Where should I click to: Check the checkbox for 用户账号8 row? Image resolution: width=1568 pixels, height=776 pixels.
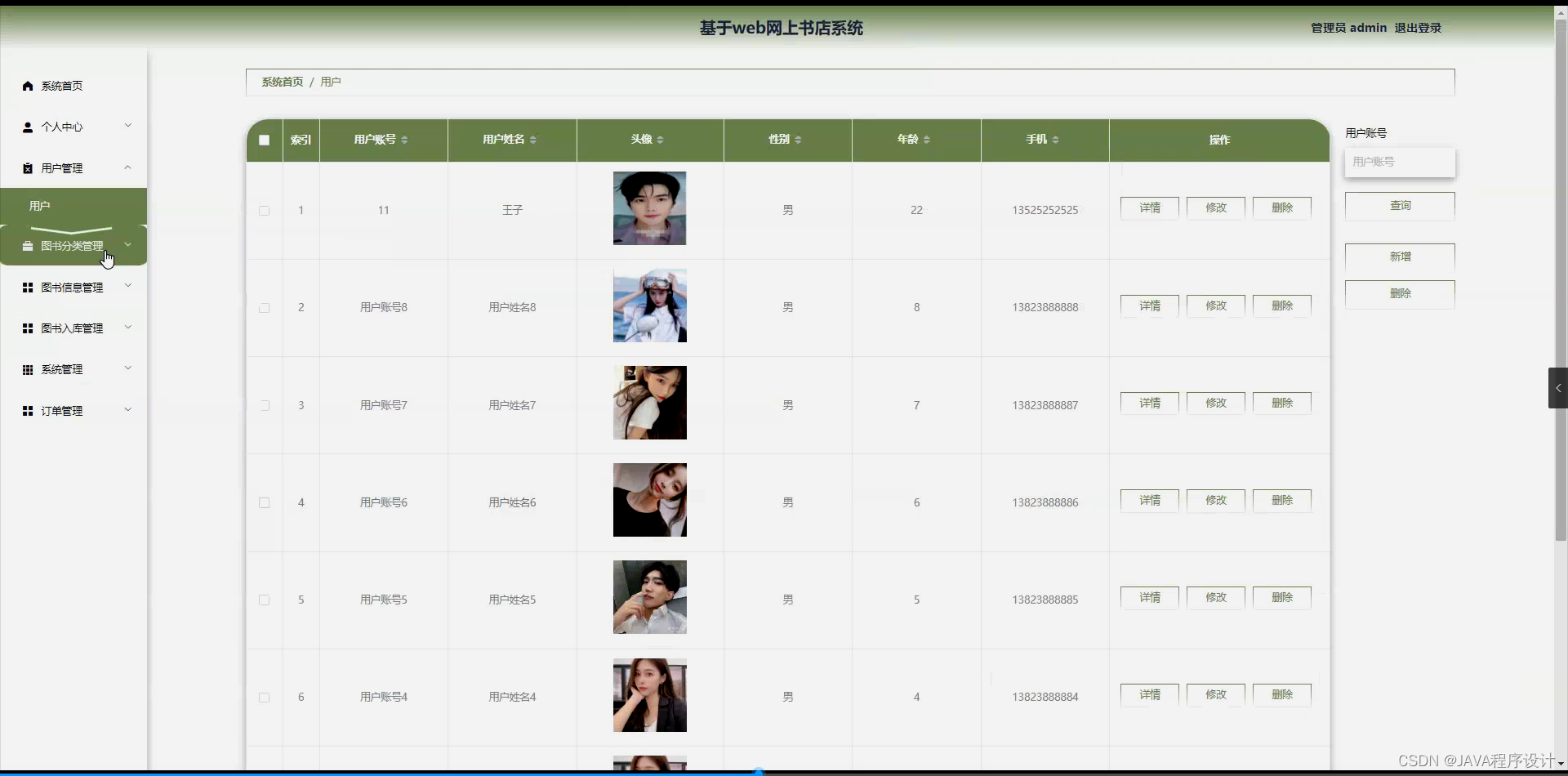(264, 308)
